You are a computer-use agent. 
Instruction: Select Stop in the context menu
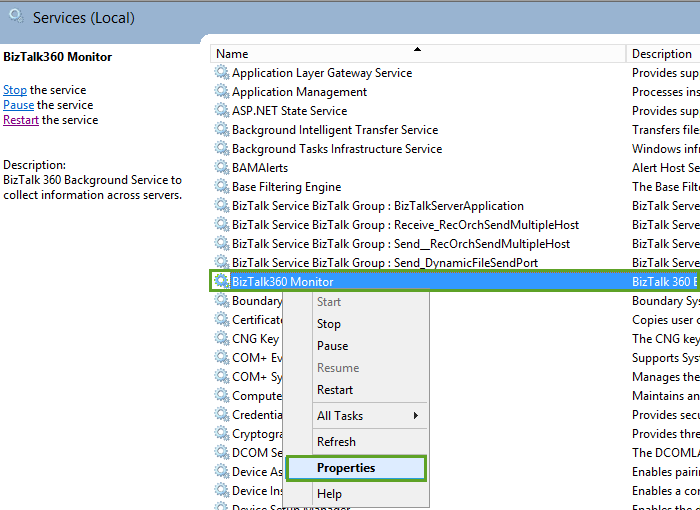tap(329, 324)
